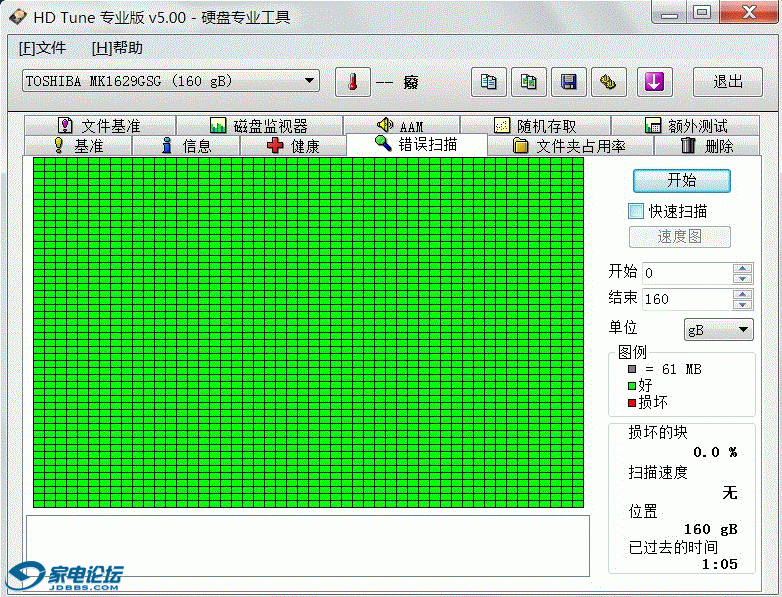Decrease the 结束 end value with down arrow
The width and height of the screenshot is (782, 597).
pyautogui.click(x=742, y=304)
